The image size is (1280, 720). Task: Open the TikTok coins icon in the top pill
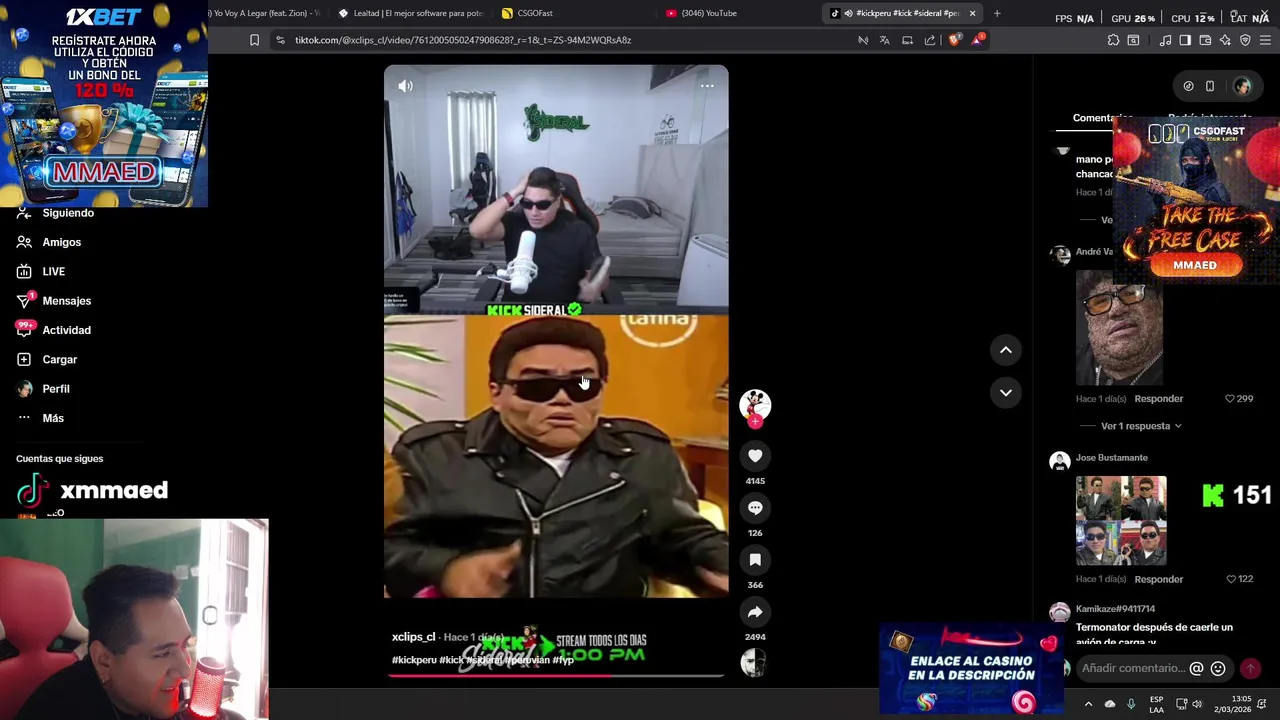coord(1188,86)
